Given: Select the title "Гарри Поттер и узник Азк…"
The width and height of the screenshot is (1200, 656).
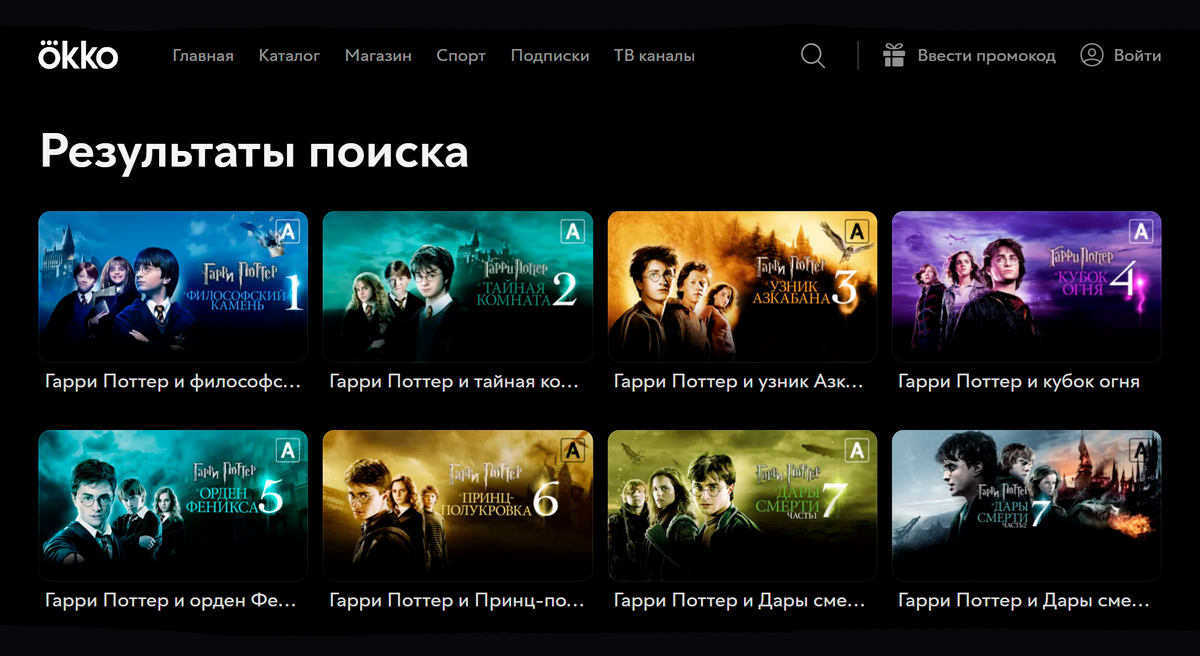Looking at the screenshot, I should [x=739, y=382].
